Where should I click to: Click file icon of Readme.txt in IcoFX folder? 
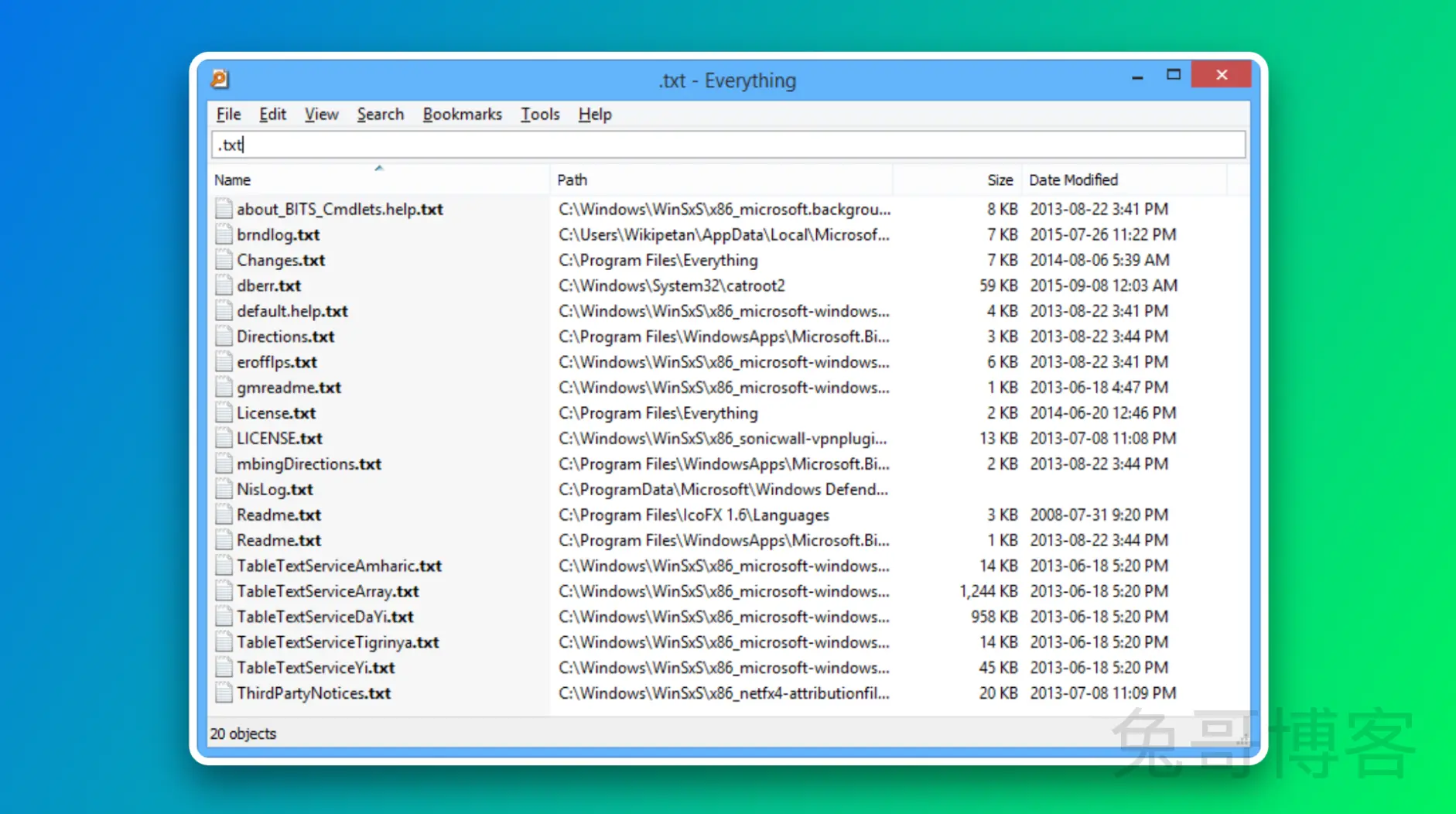(x=224, y=515)
